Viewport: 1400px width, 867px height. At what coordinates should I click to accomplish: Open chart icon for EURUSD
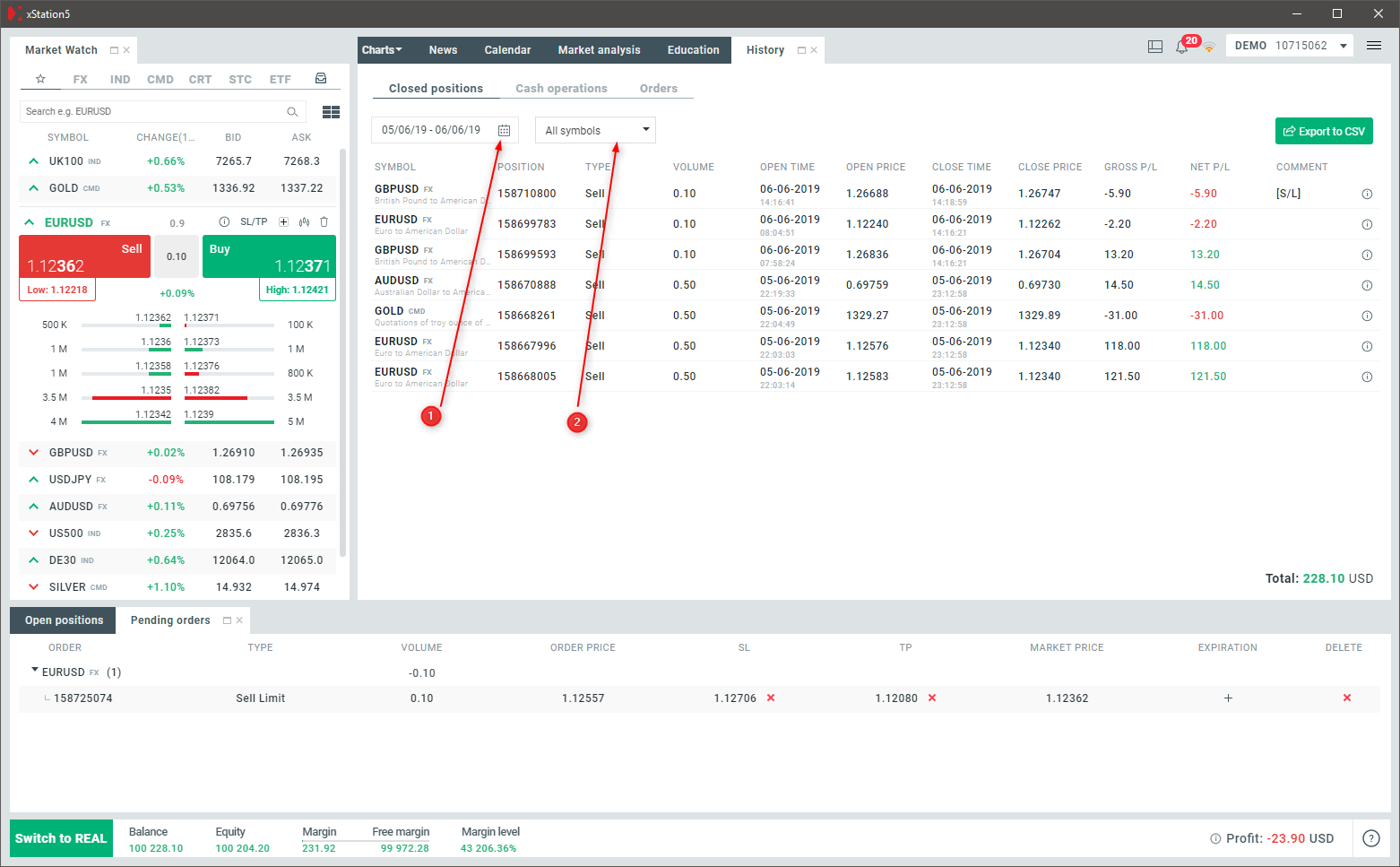tap(305, 221)
